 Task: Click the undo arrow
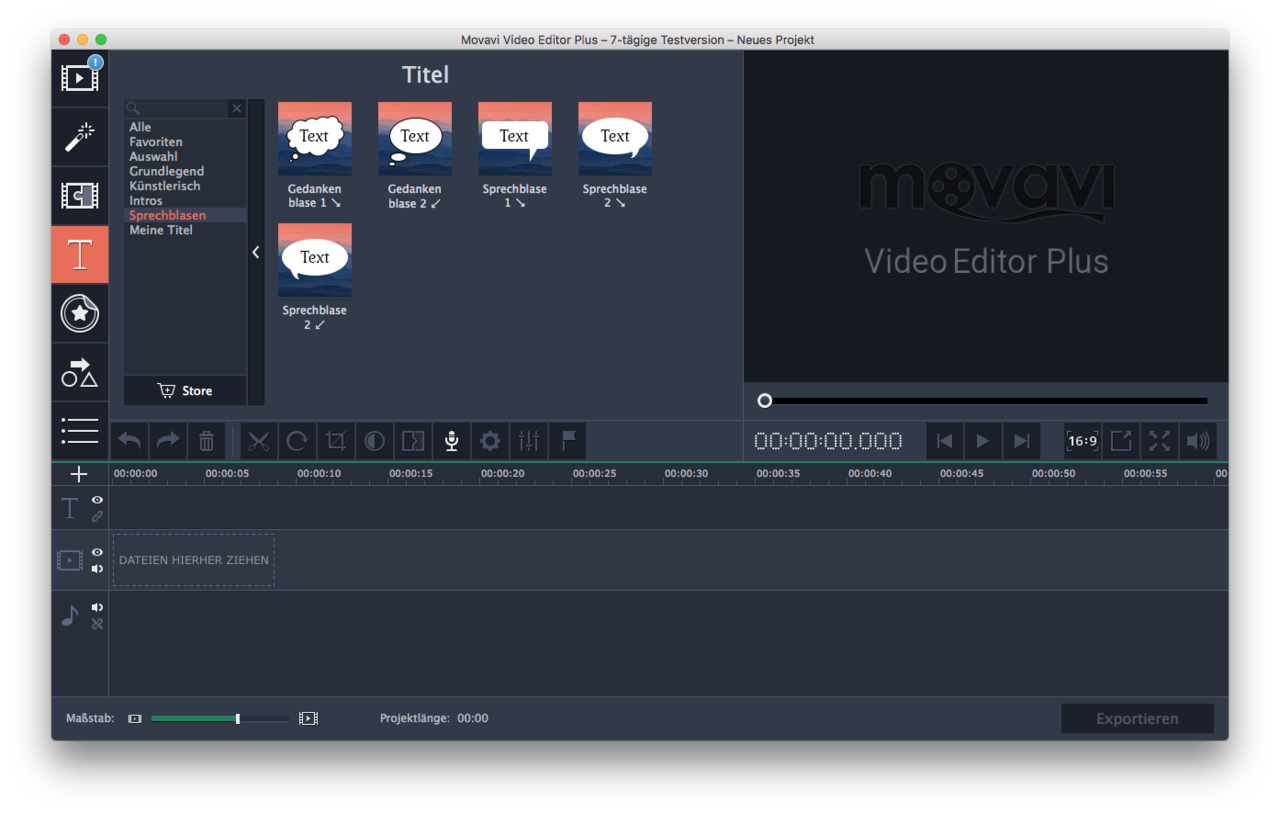click(130, 441)
